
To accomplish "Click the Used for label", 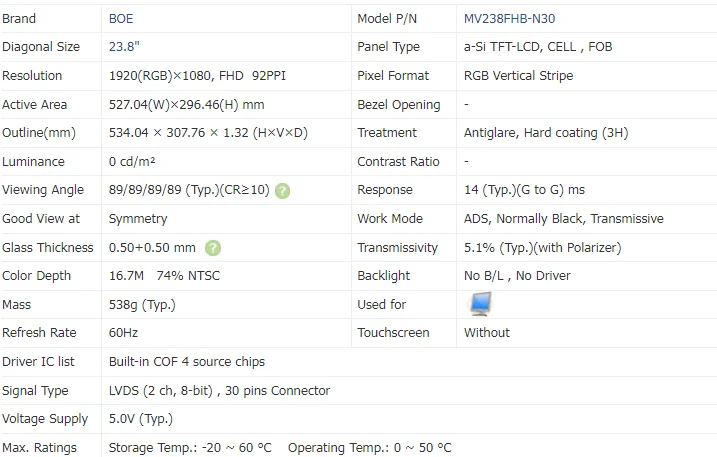I will tap(381, 305).
